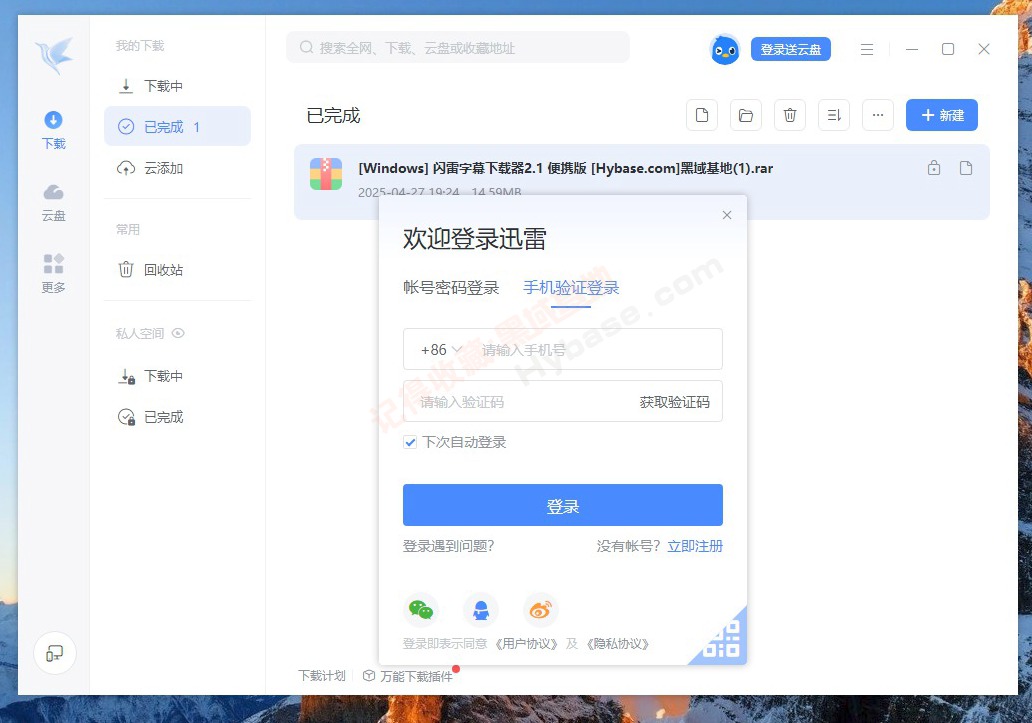Select 已完成 1 under 我的下载
This screenshot has width=1032, height=723.
point(177,126)
